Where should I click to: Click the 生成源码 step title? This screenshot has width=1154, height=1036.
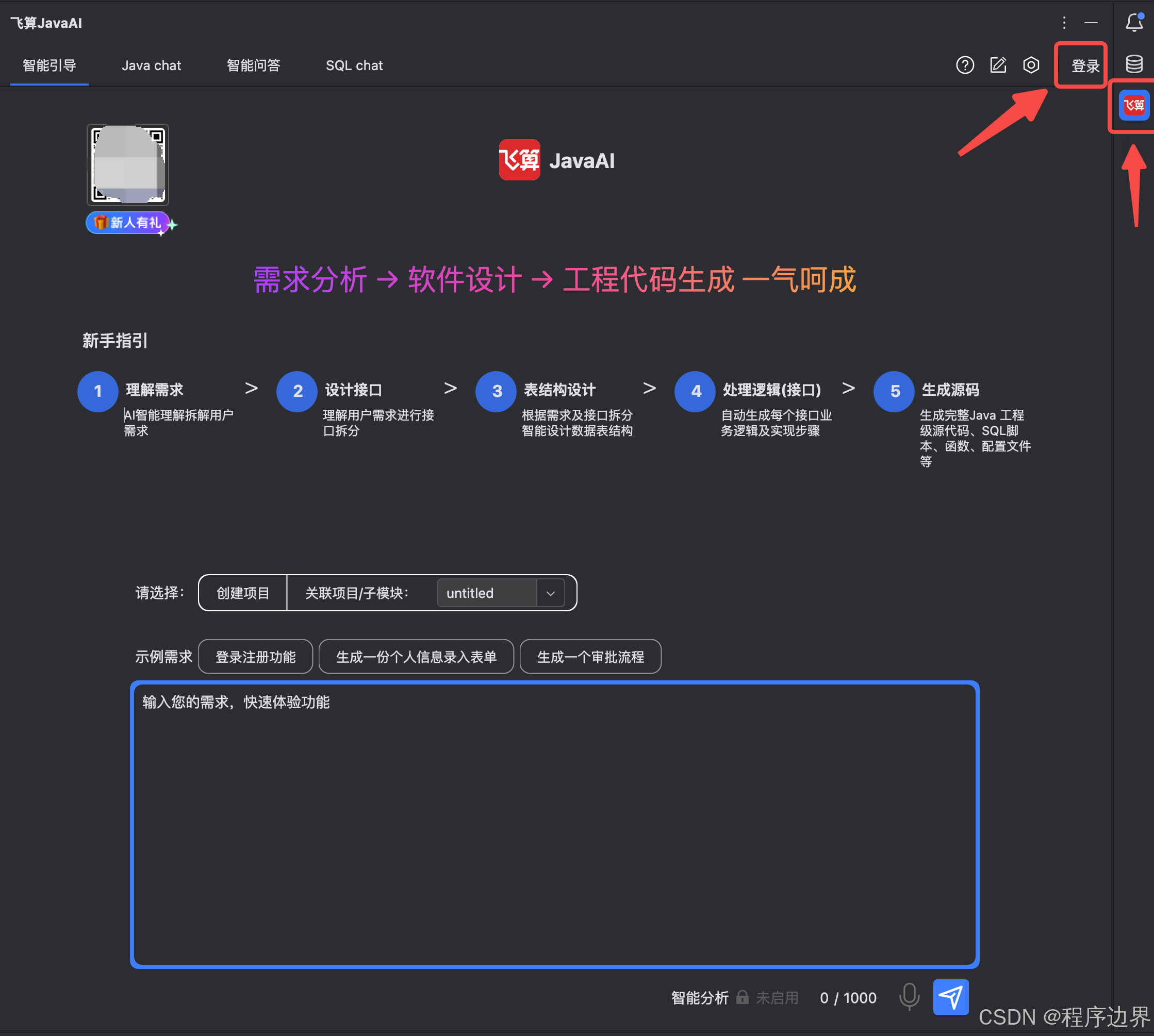click(950, 390)
